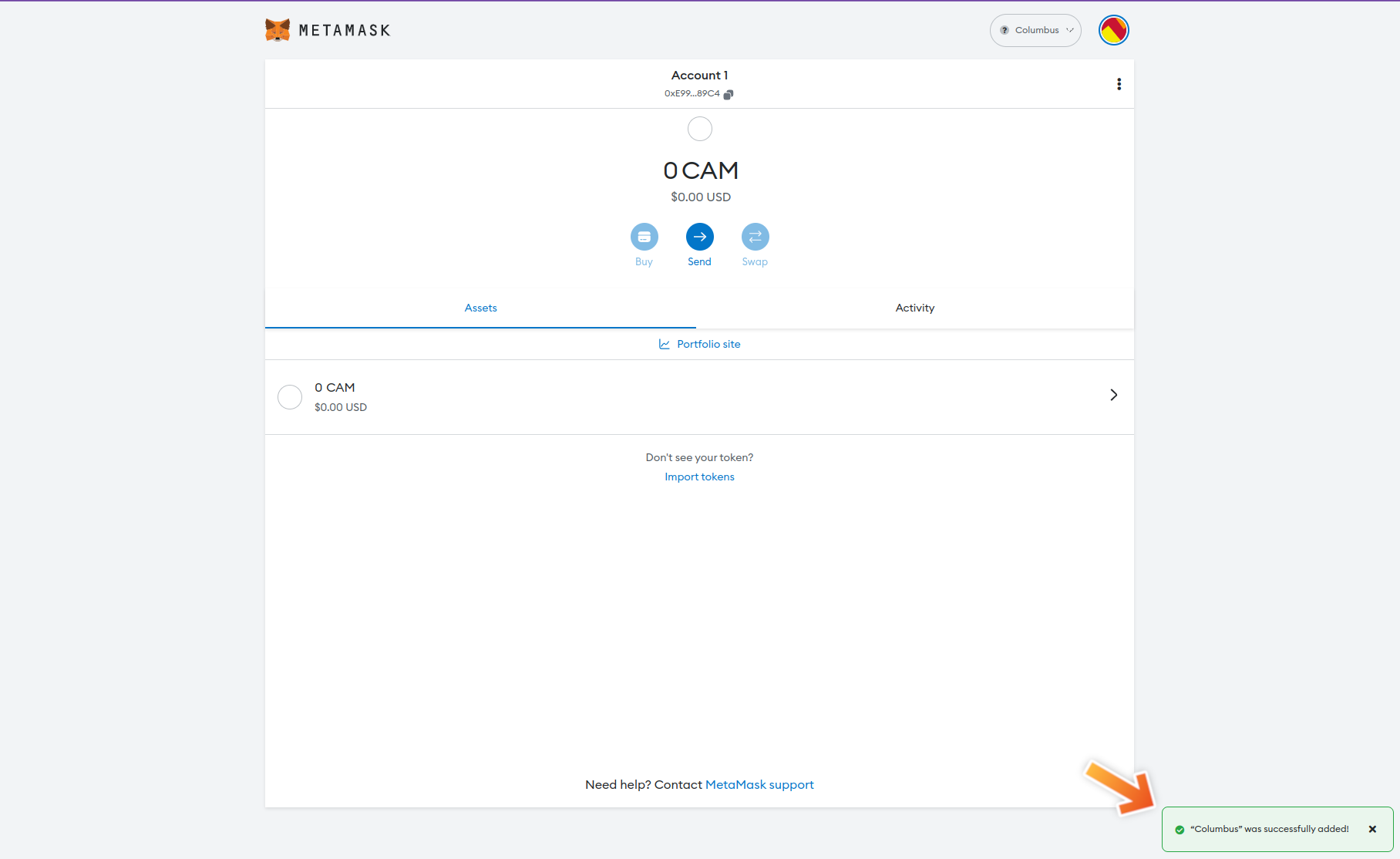Click the CAM token logo in list
The height and width of the screenshot is (859, 1400).
290,397
